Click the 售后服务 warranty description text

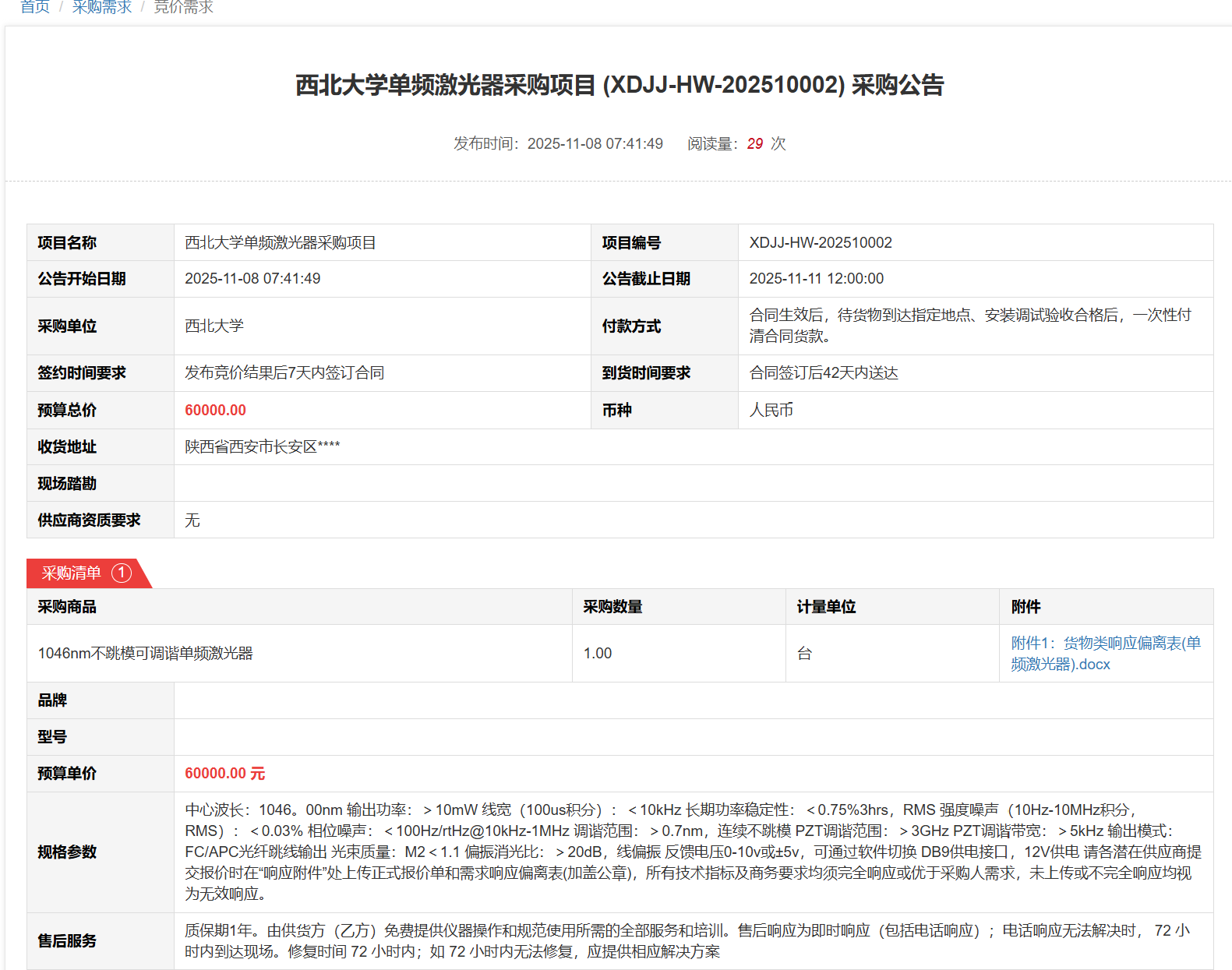687,941
